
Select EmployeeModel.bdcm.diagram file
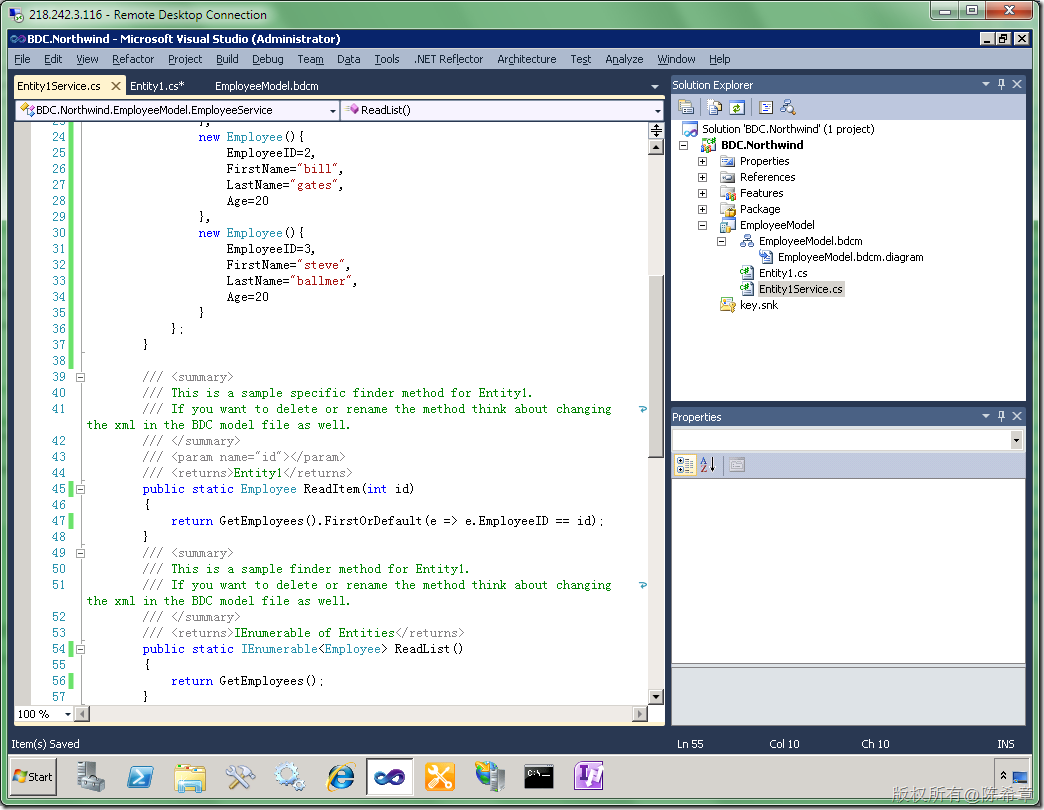850,257
